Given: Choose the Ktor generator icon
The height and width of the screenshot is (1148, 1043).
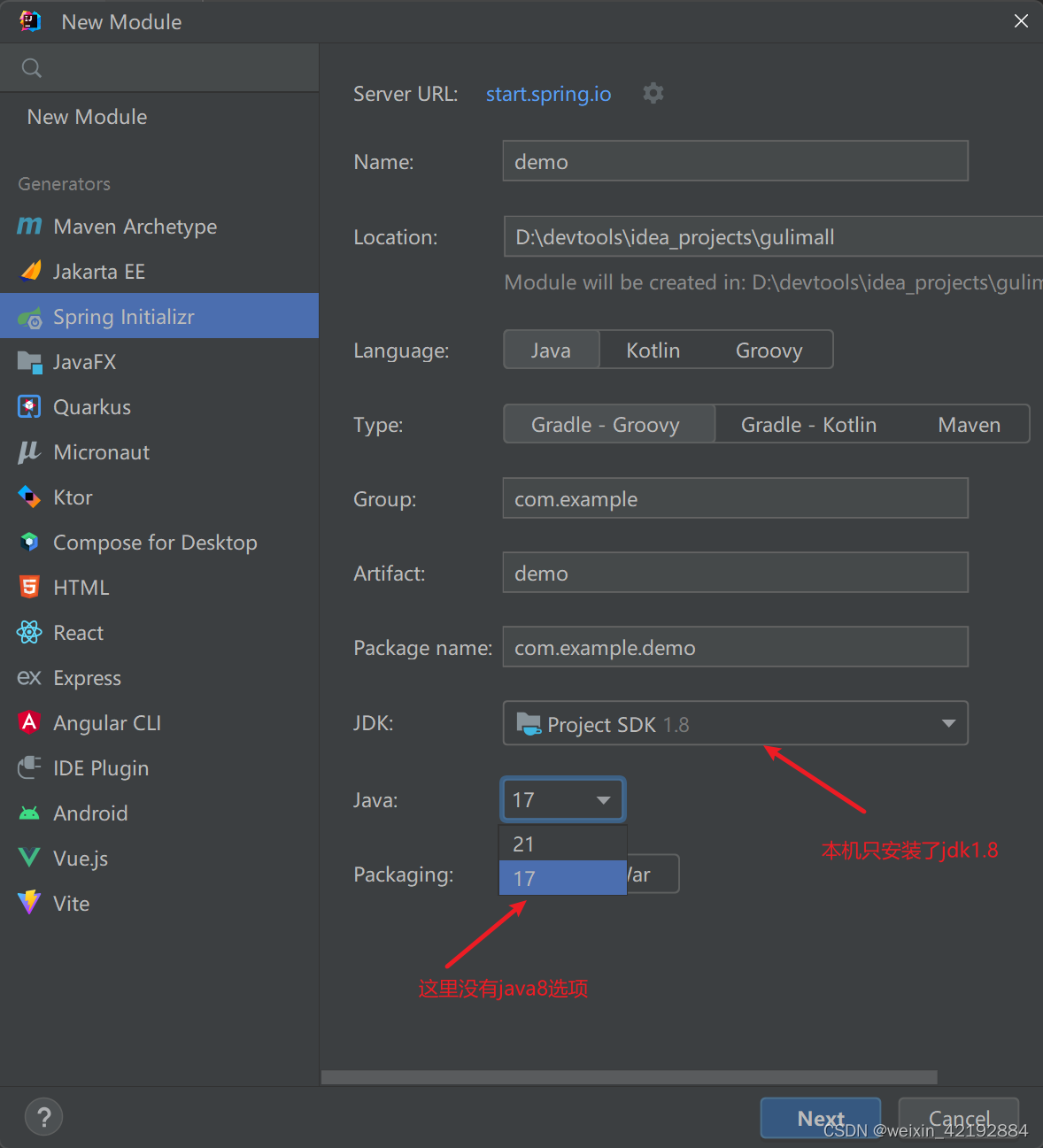Looking at the screenshot, I should click(29, 497).
